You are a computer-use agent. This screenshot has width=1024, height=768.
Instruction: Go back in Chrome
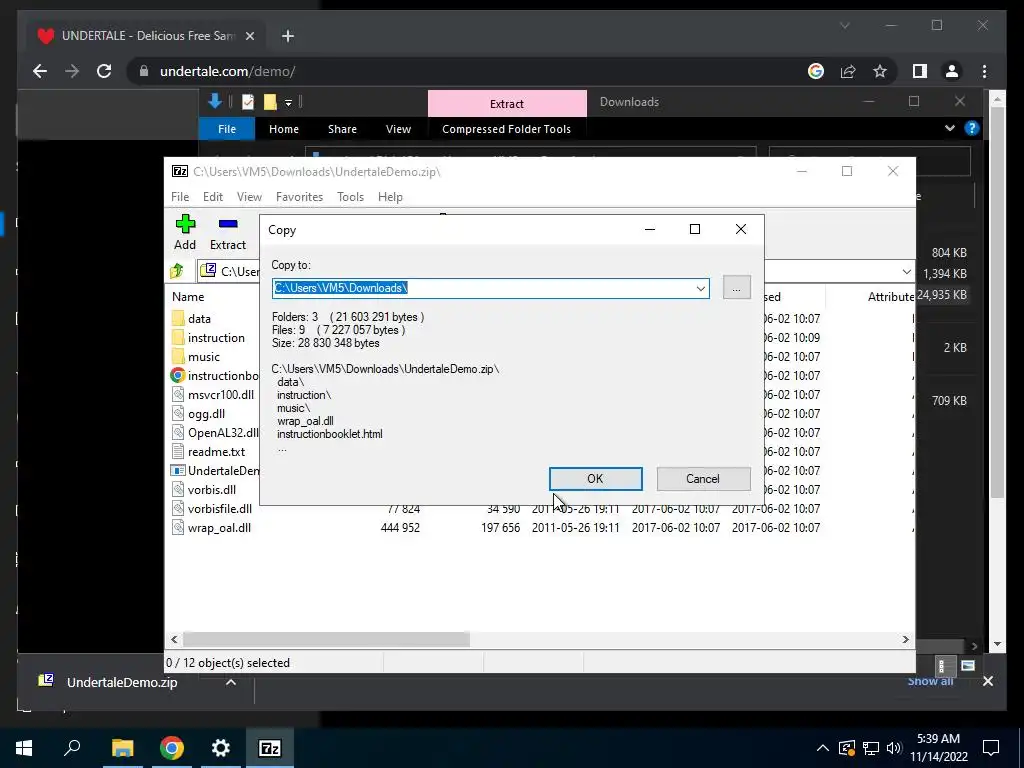[40, 71]
